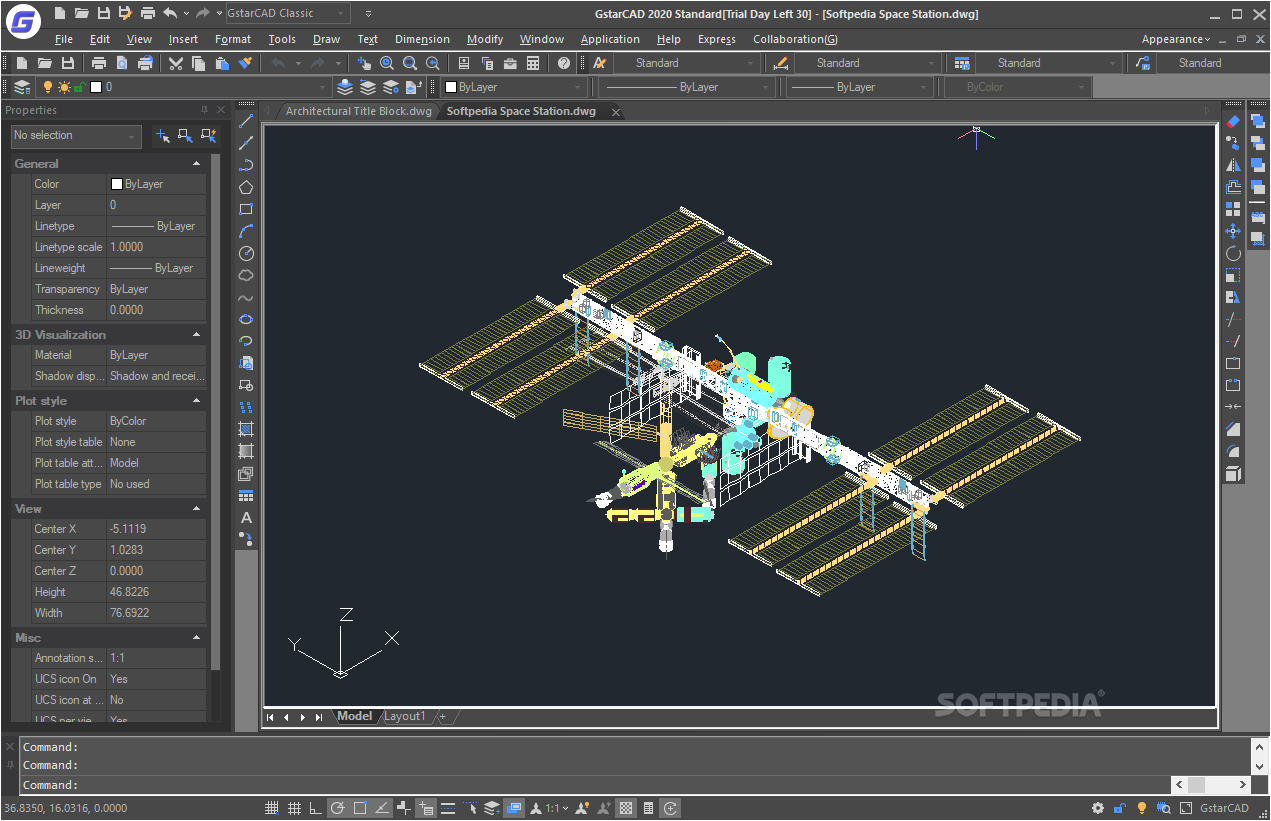Select the Polyline draw tool
The height and width of the screenshot is (821, 1271).
246,165
